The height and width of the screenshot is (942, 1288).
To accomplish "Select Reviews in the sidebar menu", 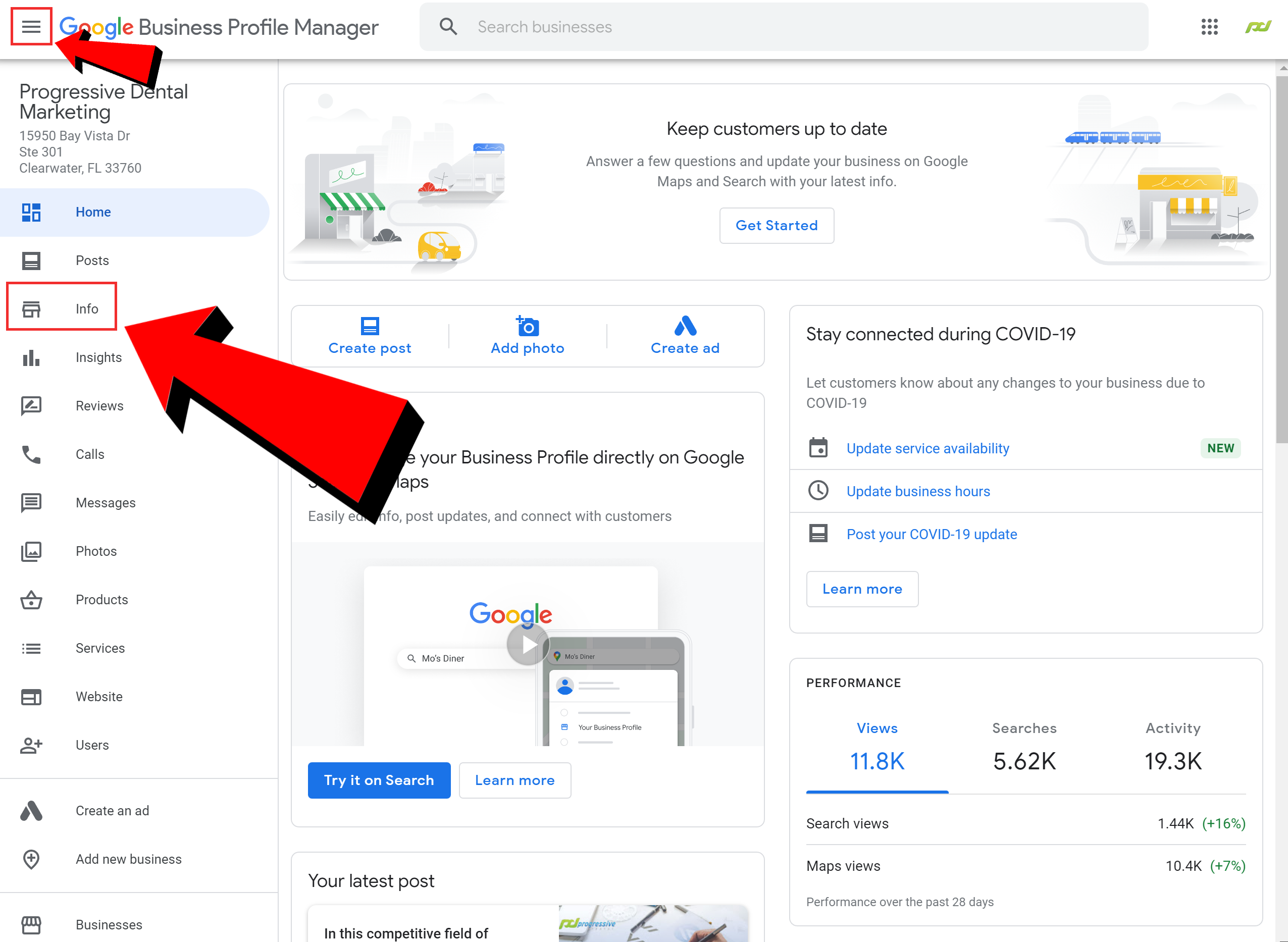I will pyautogui.click(x=99, y=406).
